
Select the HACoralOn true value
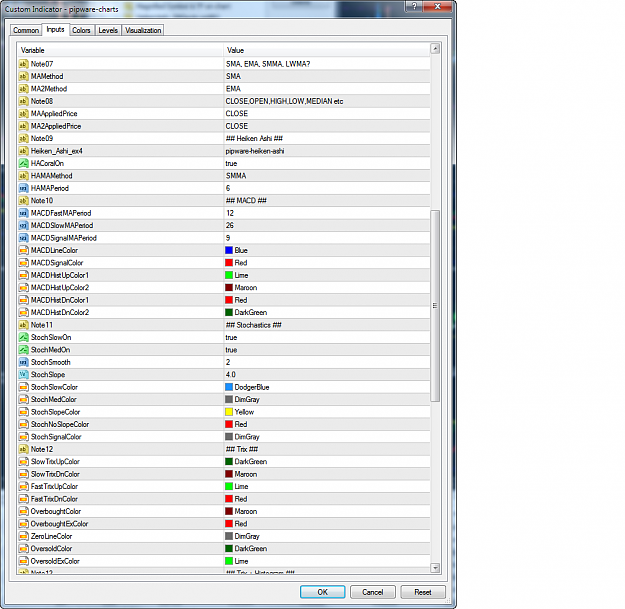[231, 163]
